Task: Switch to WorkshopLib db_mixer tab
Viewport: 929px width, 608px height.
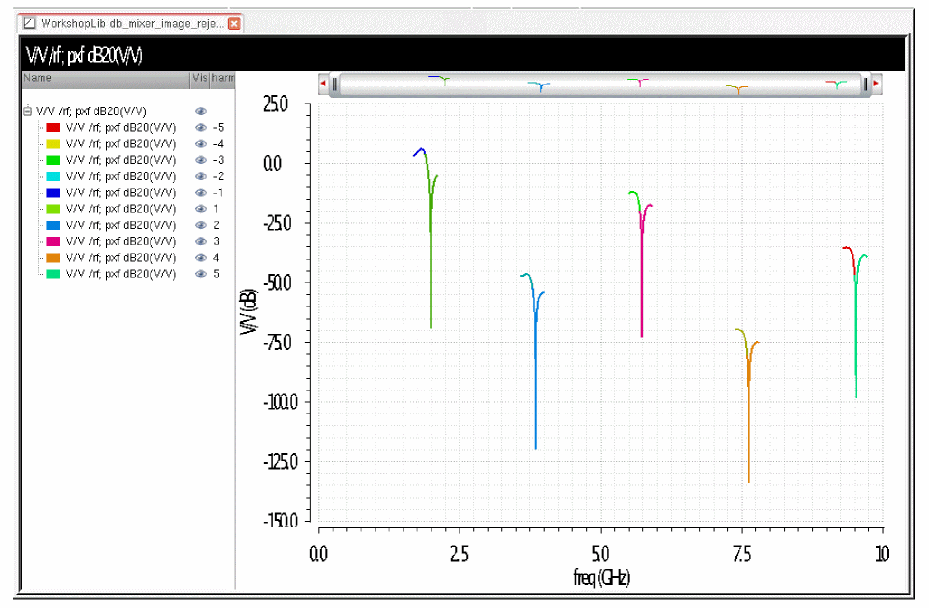Action: (x=130, y=23)
